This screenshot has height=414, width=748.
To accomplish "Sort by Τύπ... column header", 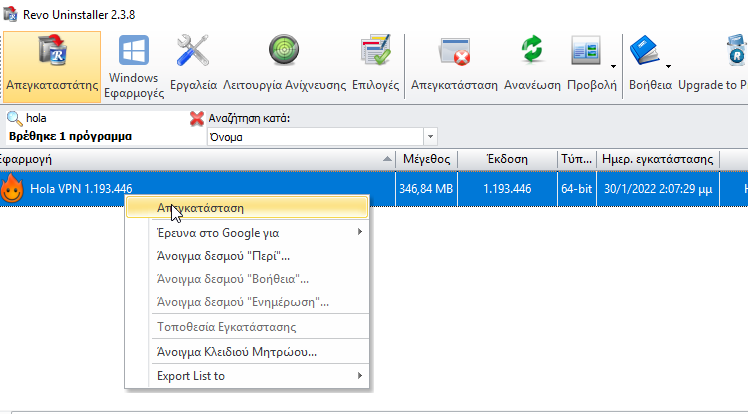I will pos(577,159).
